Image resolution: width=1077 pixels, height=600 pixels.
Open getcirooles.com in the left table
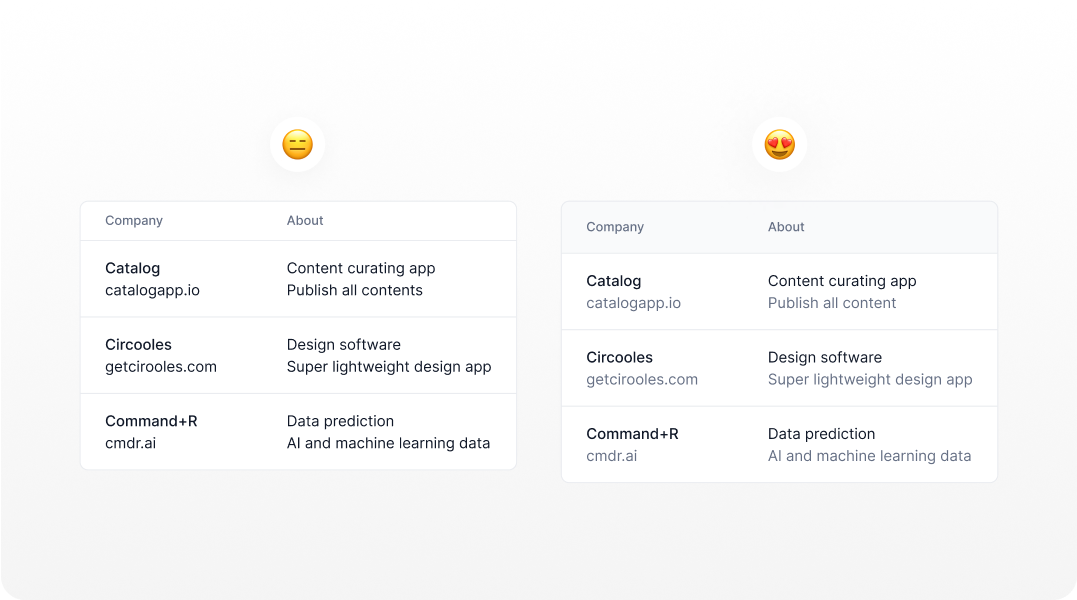(161, 367)
